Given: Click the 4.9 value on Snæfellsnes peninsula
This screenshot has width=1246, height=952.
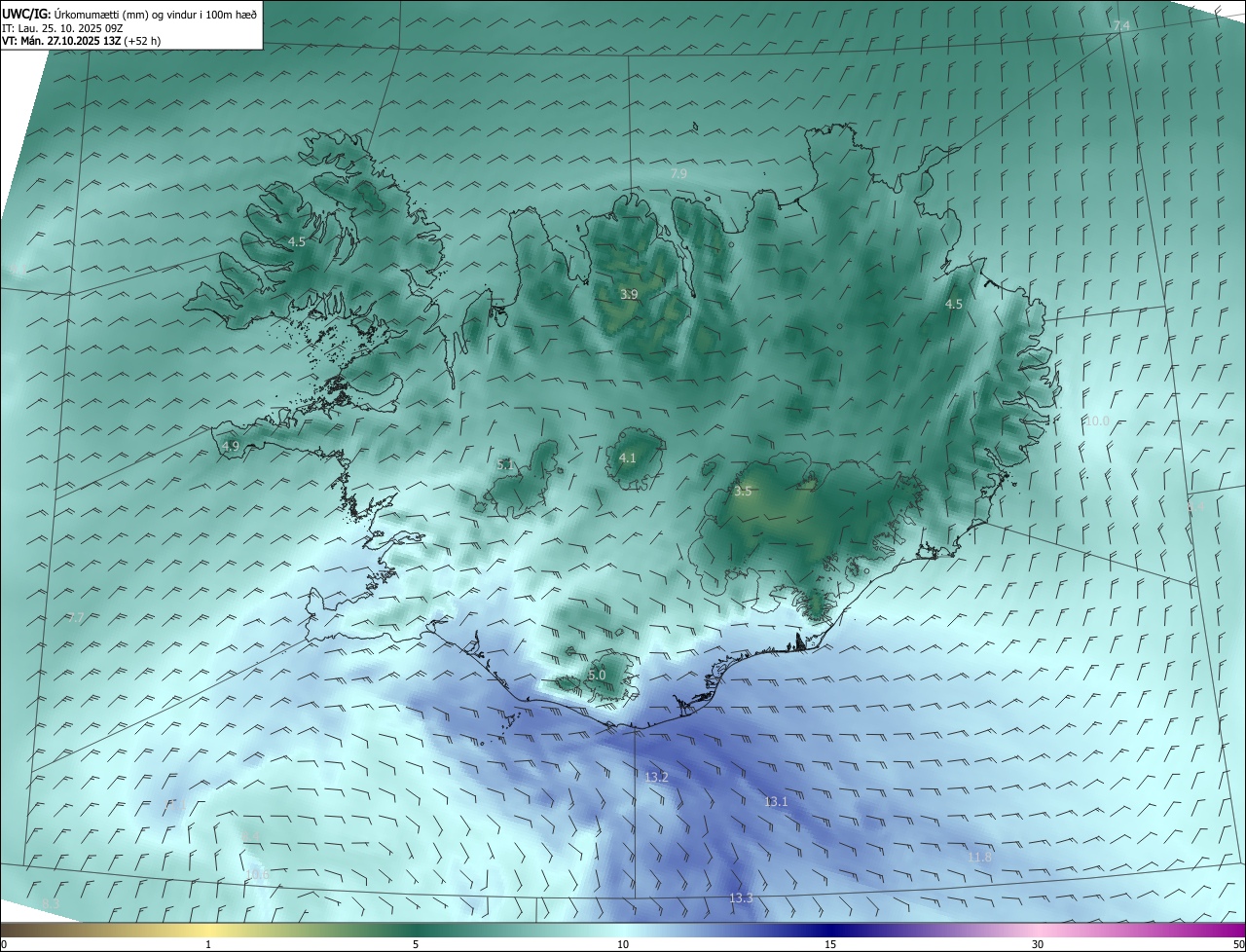Looking at the screenshot, I should pos(231,446).
